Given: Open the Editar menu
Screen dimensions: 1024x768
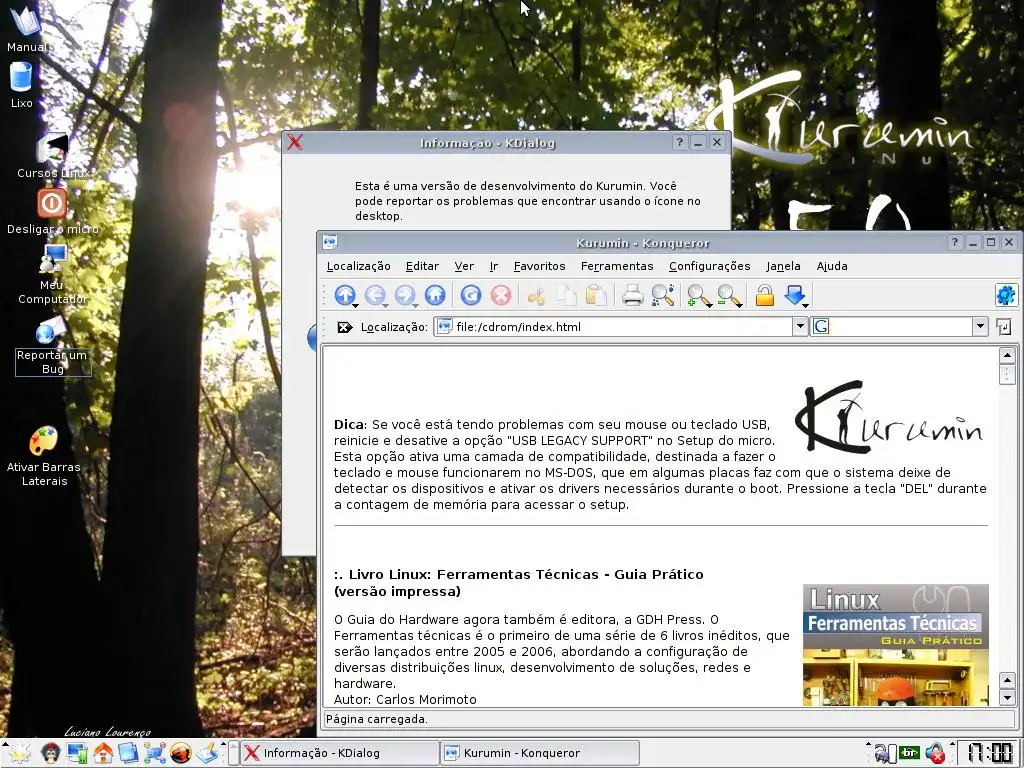Looking at the screenshot, I should (422, 266).
